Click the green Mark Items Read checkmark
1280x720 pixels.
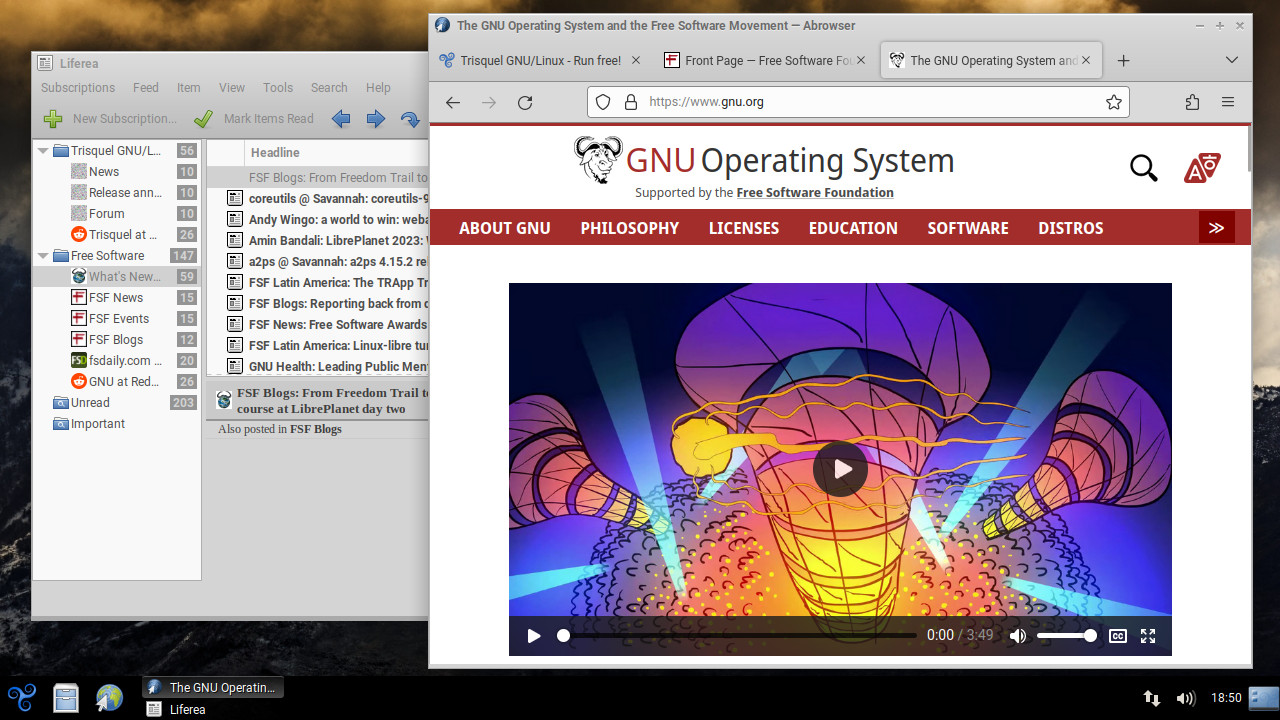tap(203, 119)
